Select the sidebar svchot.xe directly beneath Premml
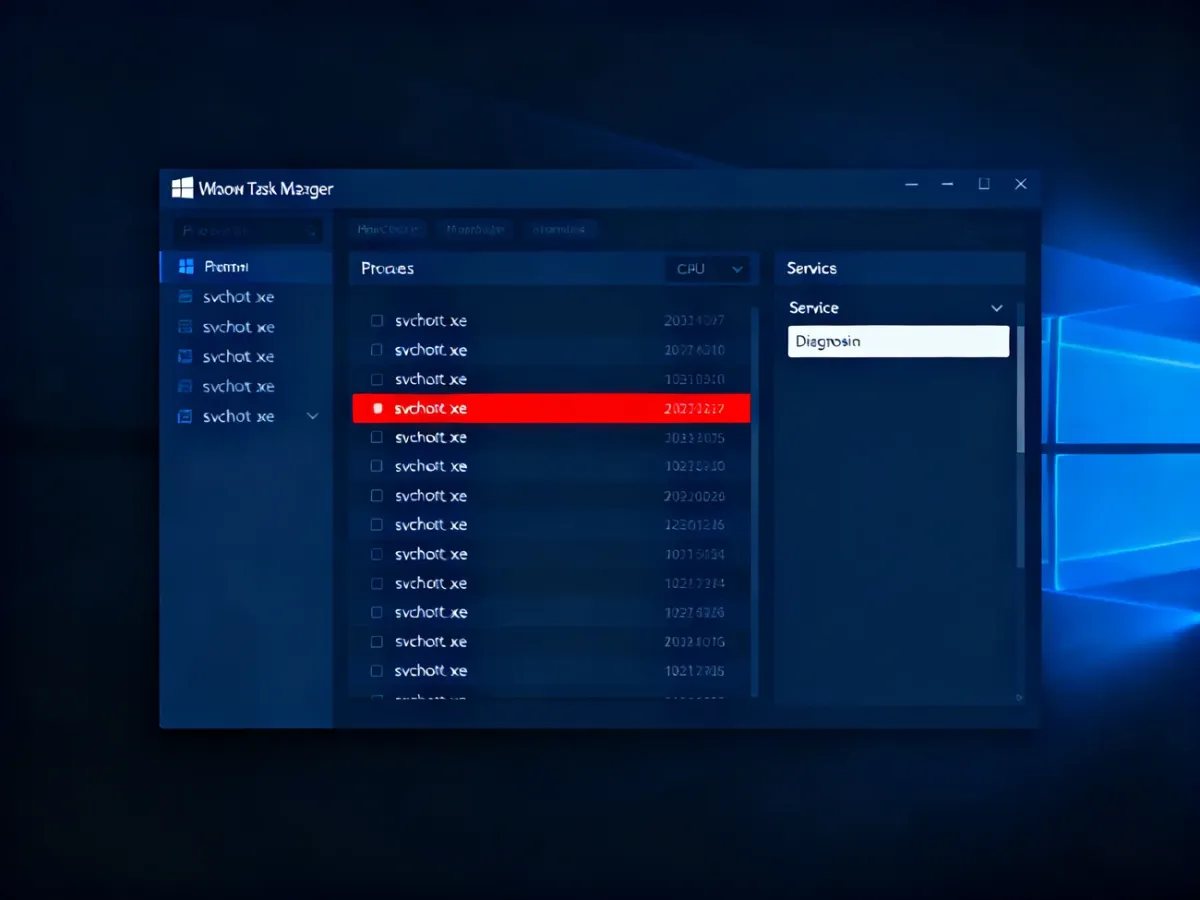Screen dimensions: 1200x900 [238, 297]
